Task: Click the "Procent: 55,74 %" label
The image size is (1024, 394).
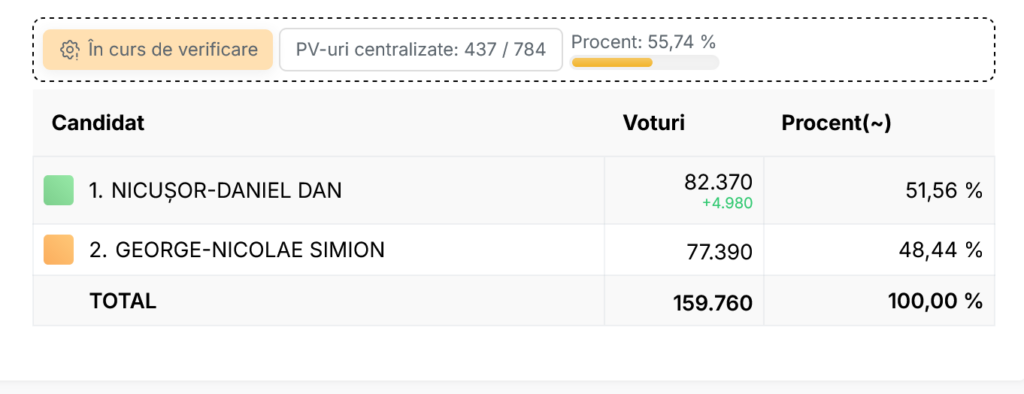Action: (x=643, y=42)
